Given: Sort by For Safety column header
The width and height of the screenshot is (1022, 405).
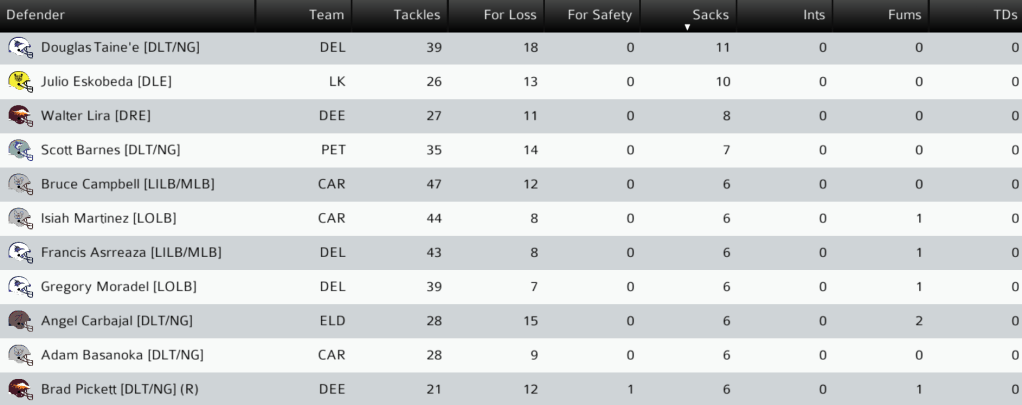Looking at the screenshot, I should click(599, 15).
